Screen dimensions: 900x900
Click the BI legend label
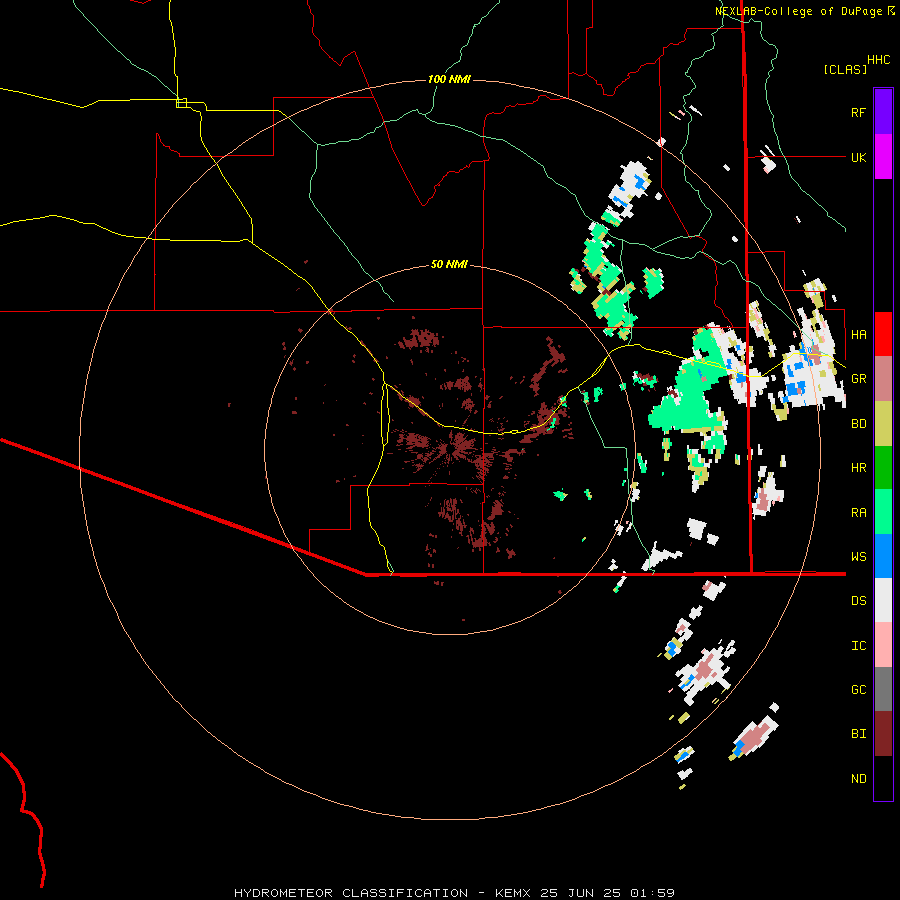(858, 734)
